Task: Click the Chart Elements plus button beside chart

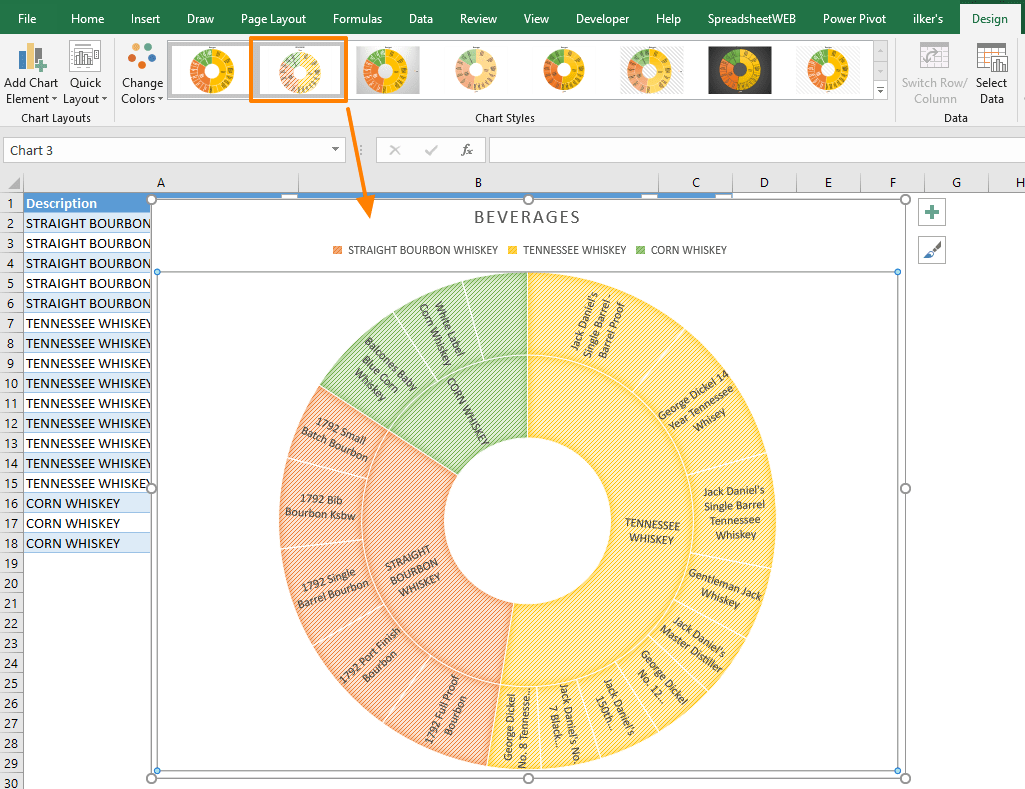Action: 931,212
